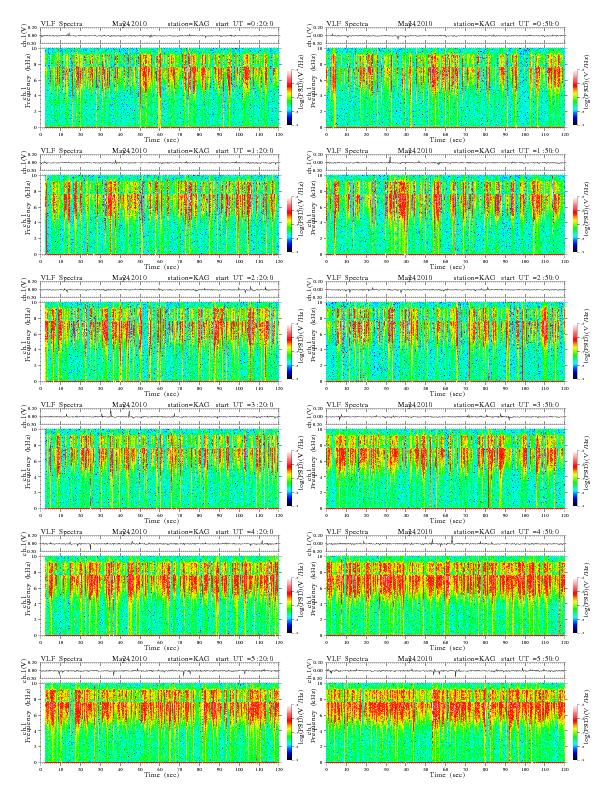Click the voltage waveform for UT 5:20:0

[160, 671]
